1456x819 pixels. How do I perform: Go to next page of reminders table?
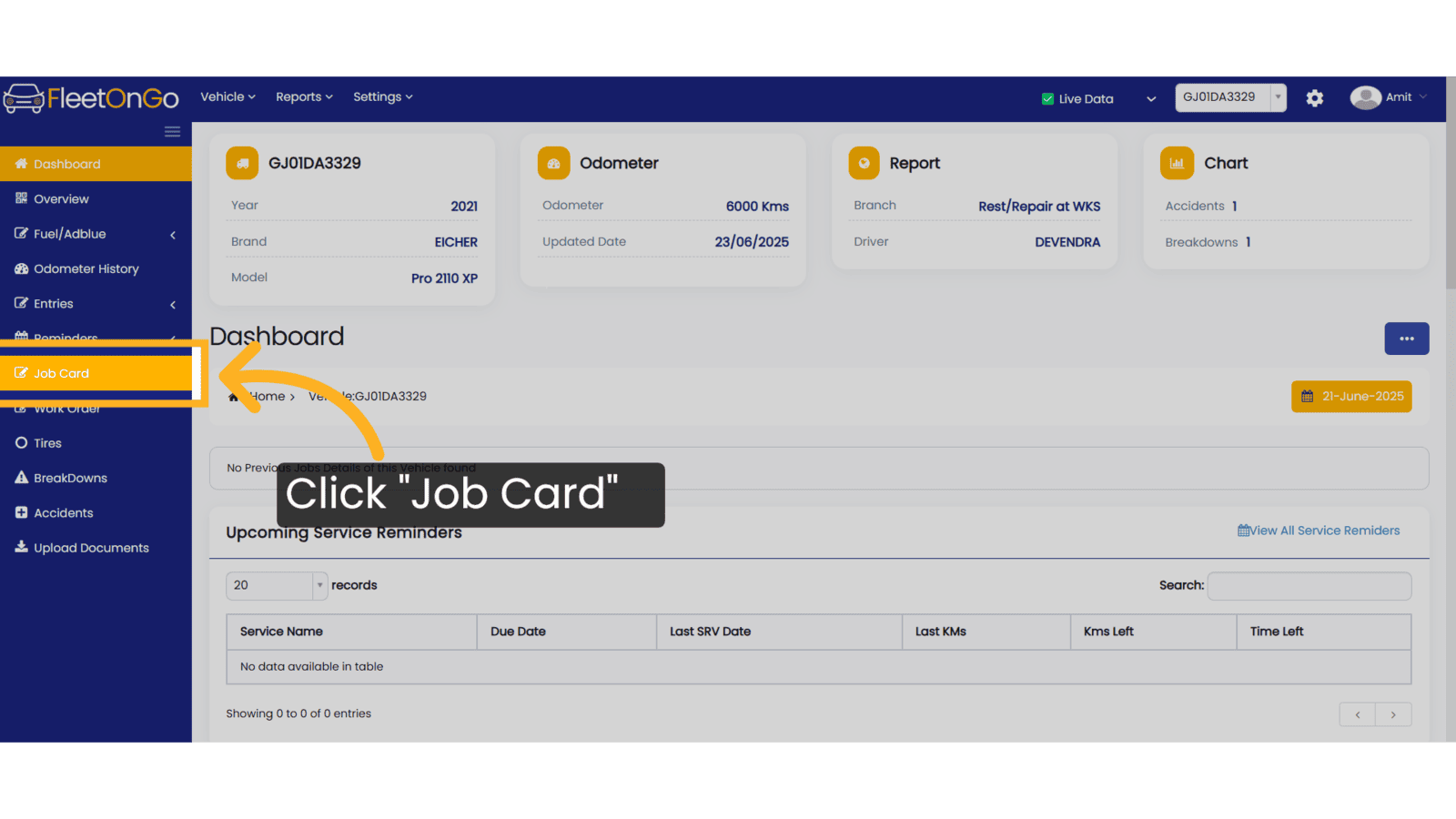point(1393,714)
